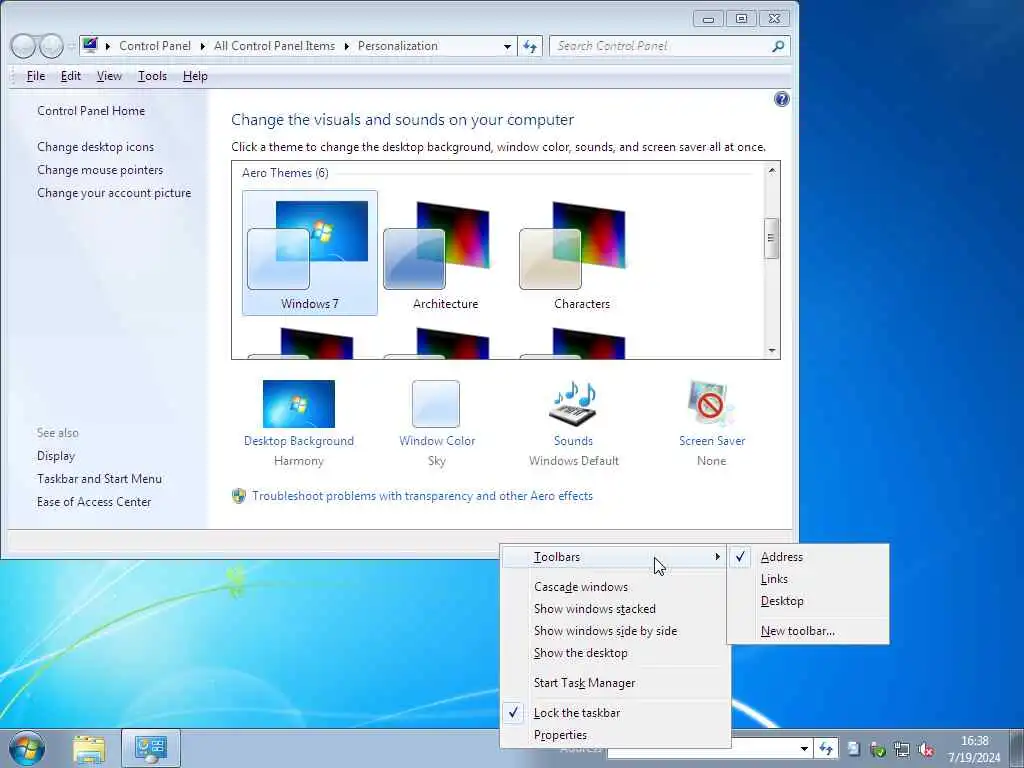Click the theme list scroll down arrow
This screenshot has height=768, width=1024.
click(x=771, y=351)
